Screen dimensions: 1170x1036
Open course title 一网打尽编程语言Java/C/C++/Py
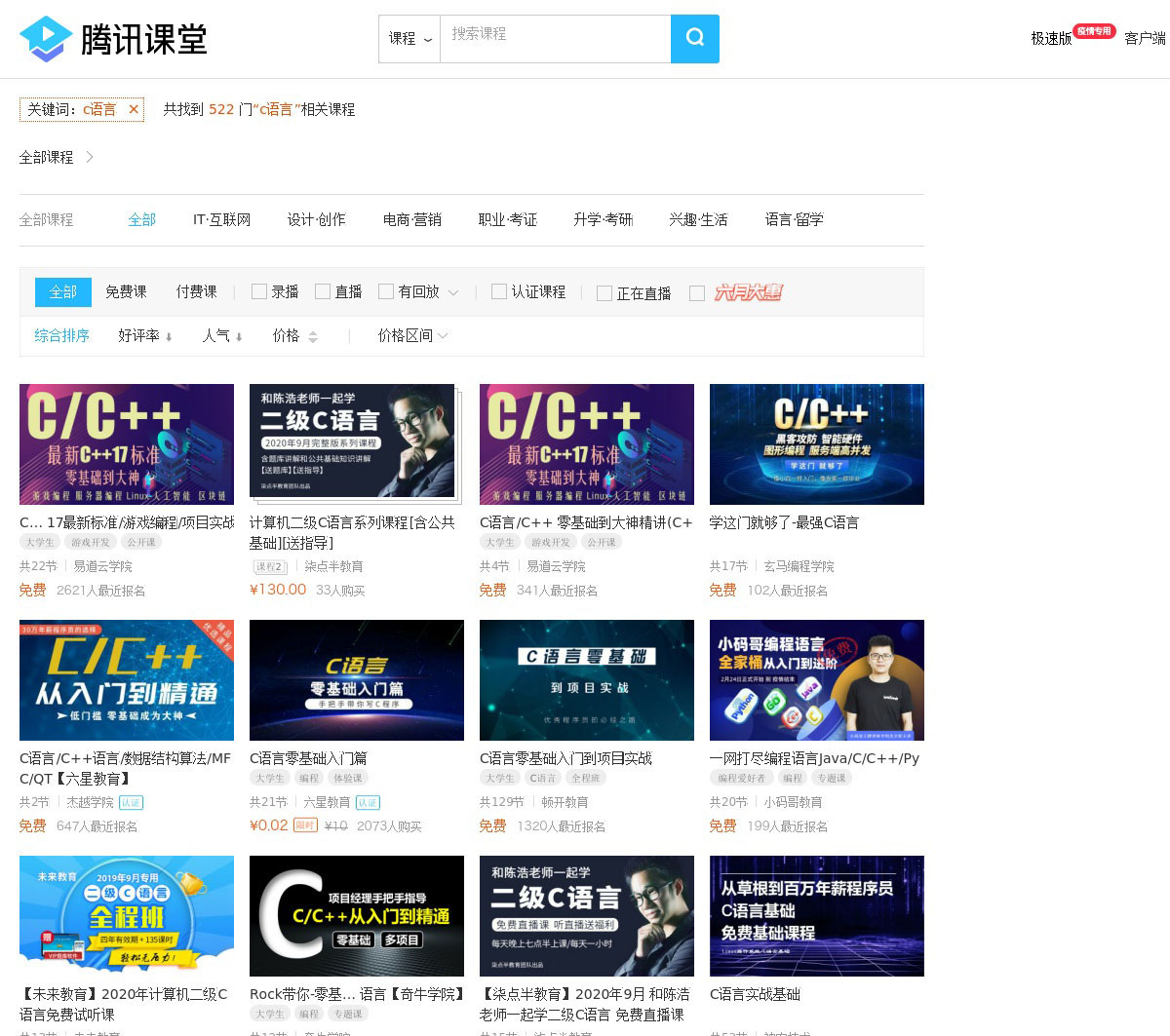click(x=814, y=758)
